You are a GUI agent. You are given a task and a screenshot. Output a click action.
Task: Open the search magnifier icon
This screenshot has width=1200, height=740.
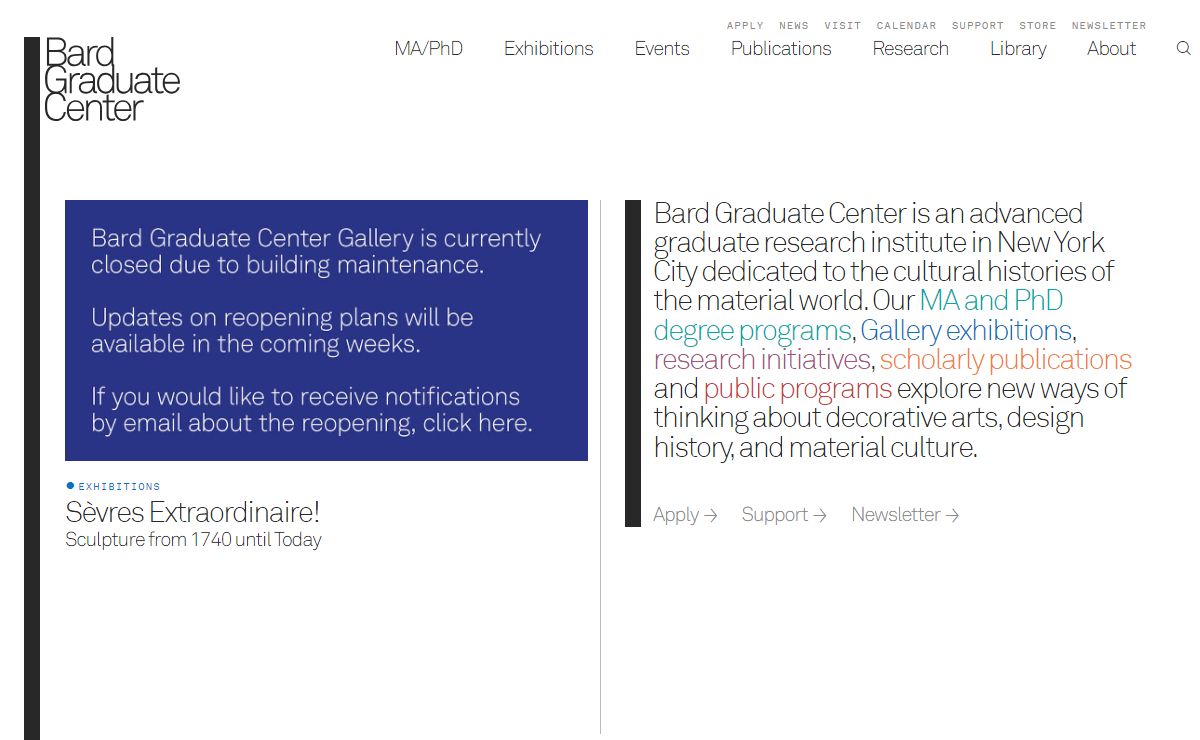pos(1183,48)
